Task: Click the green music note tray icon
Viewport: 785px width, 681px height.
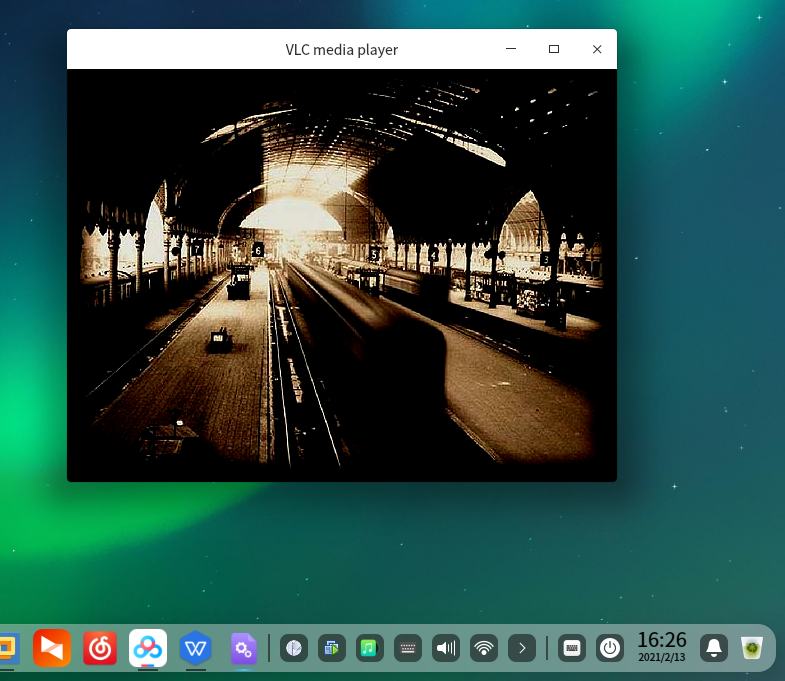Action: (369, 648)
